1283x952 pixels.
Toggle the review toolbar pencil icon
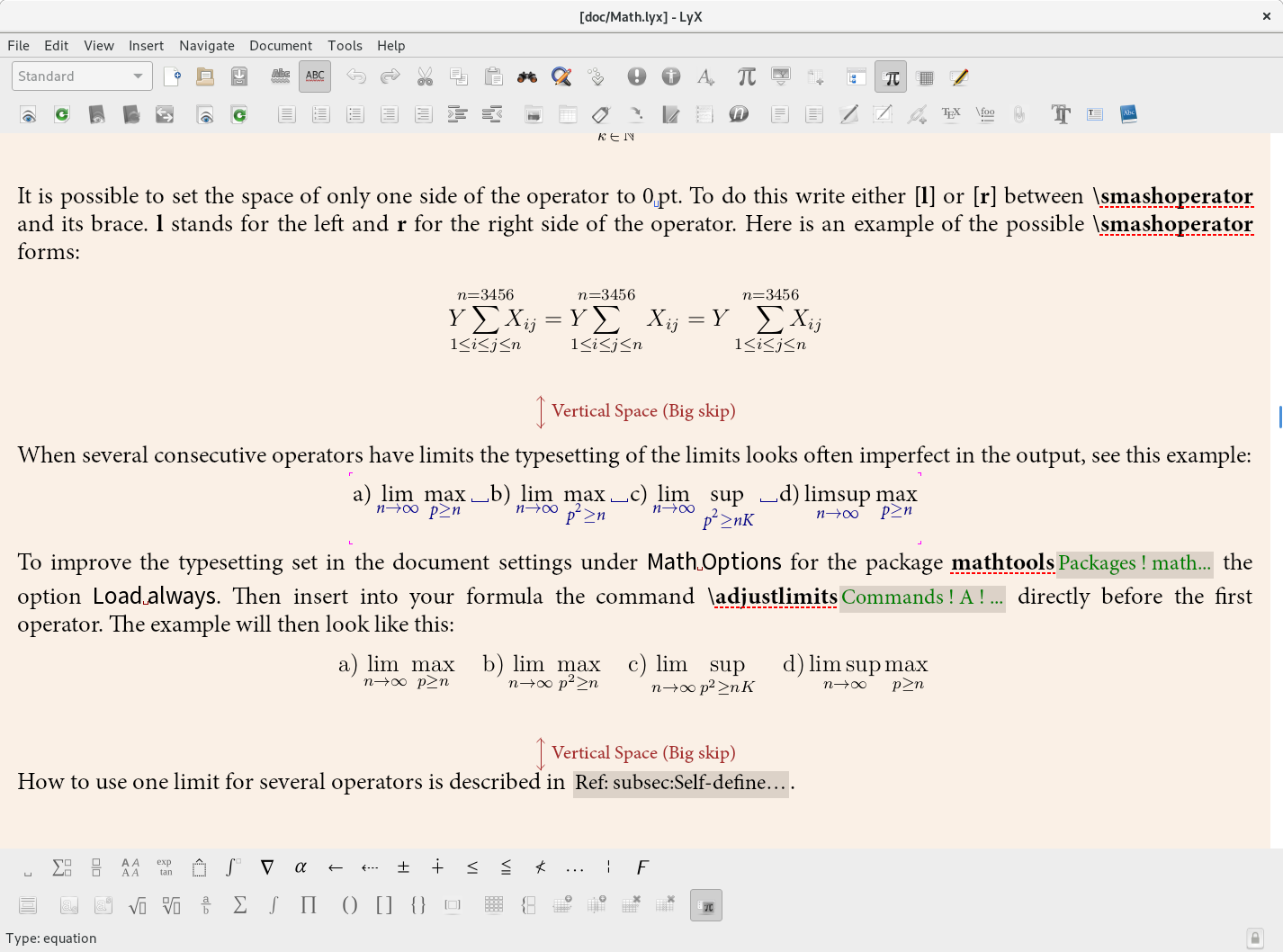pos(959,77)
